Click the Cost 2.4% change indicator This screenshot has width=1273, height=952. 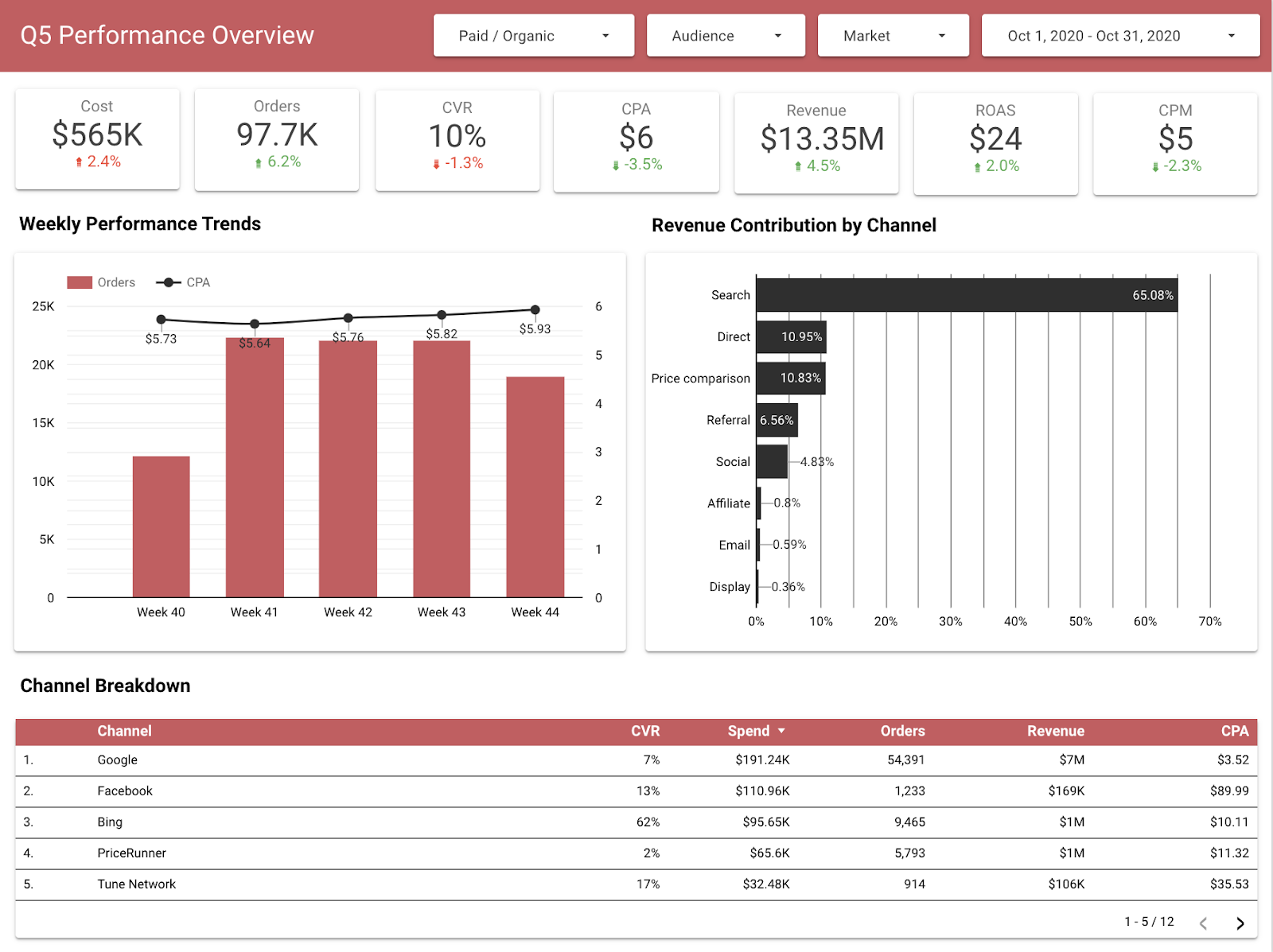pos(98,161)
